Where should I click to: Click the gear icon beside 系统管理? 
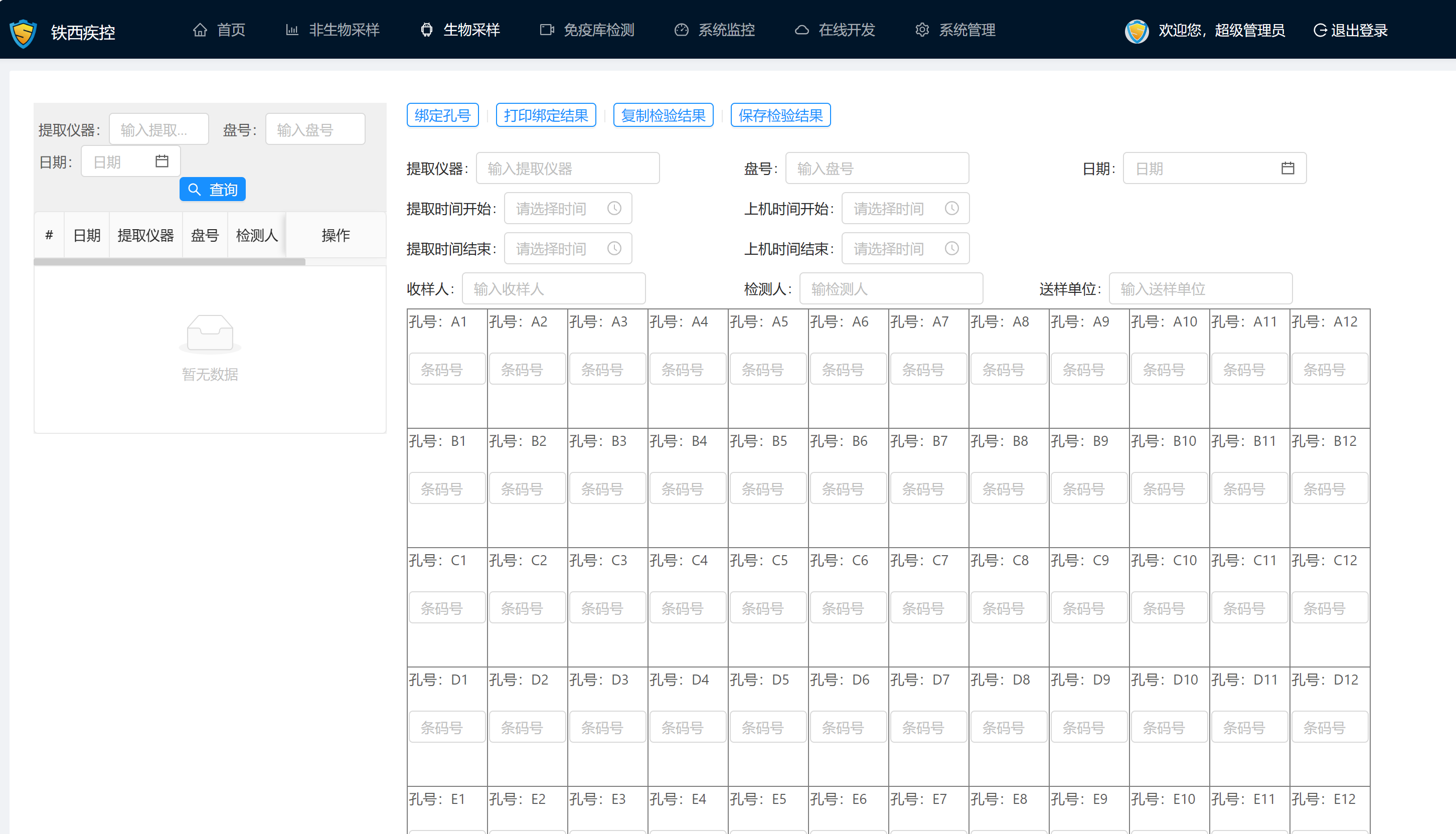pyautogui.click(x=922, y=30)
